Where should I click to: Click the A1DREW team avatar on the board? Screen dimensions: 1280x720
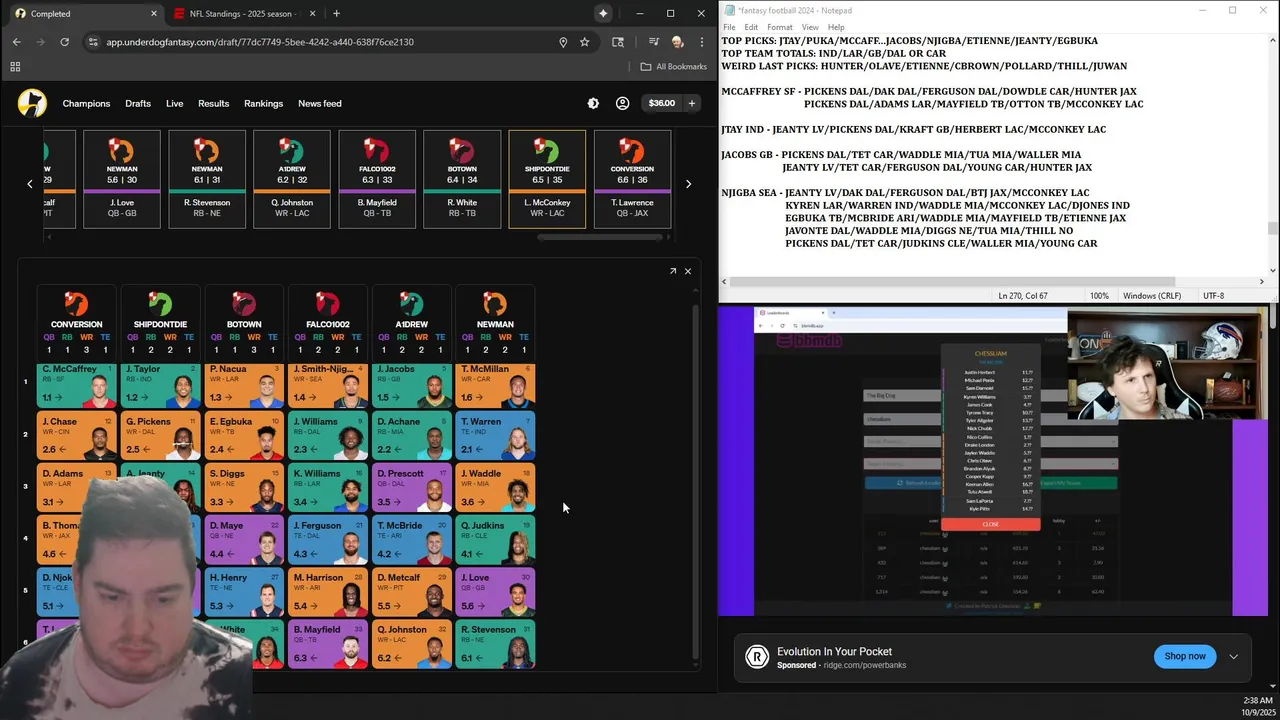tap(411, 303)
